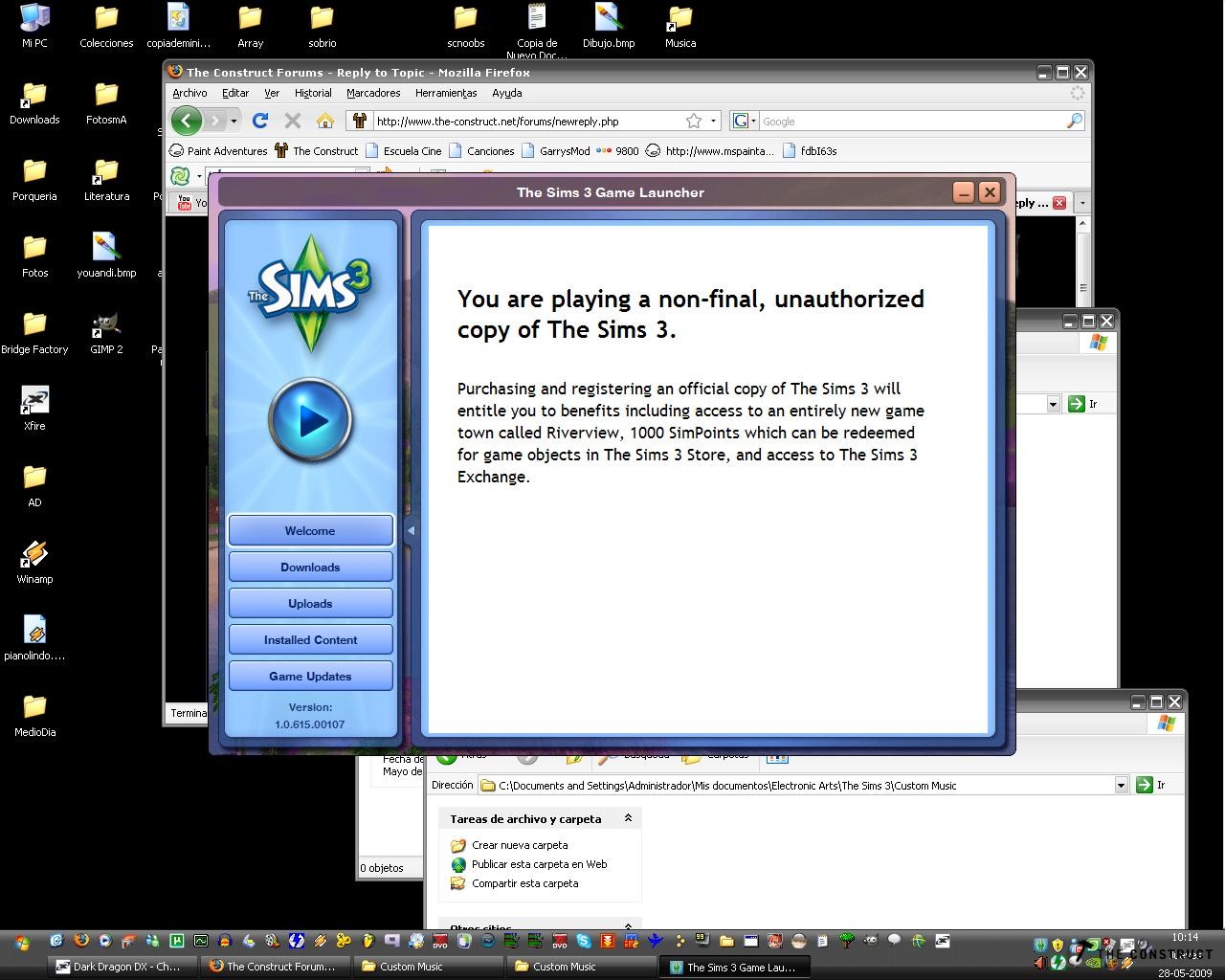
Task: Select the Xfire desktop shortcut
Action: point(34,409)
